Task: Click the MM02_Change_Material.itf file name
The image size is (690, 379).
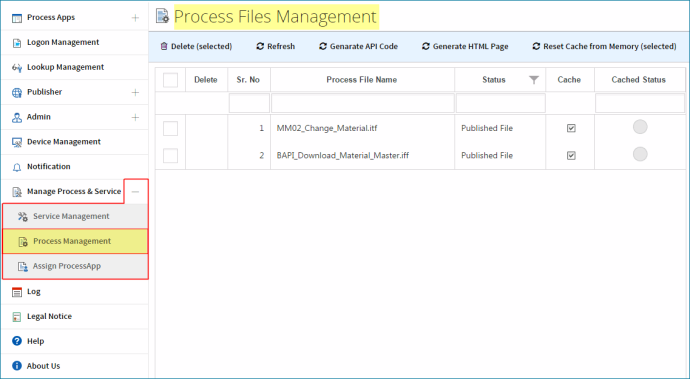Action: pos(327,128)
